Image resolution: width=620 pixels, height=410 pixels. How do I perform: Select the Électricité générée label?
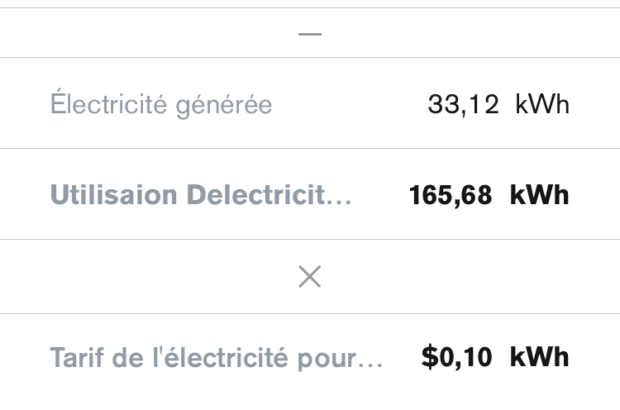click(x=161, y=104)
